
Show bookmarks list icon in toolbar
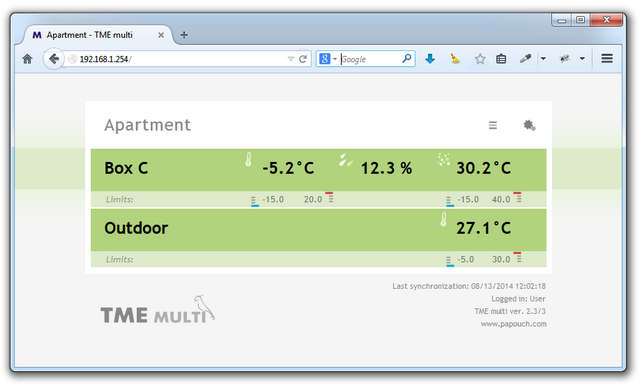pos(501,59)
